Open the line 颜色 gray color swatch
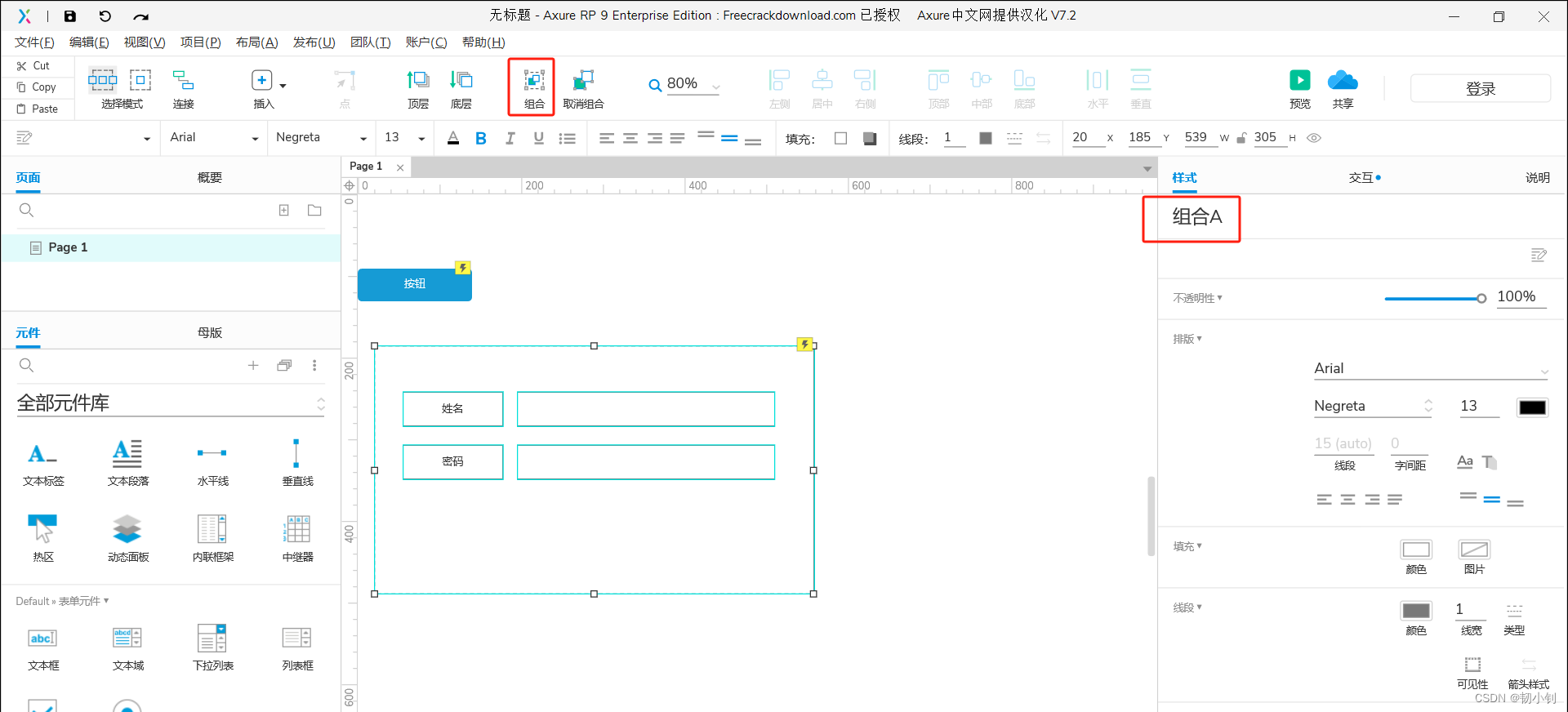 coord(1416,611)
